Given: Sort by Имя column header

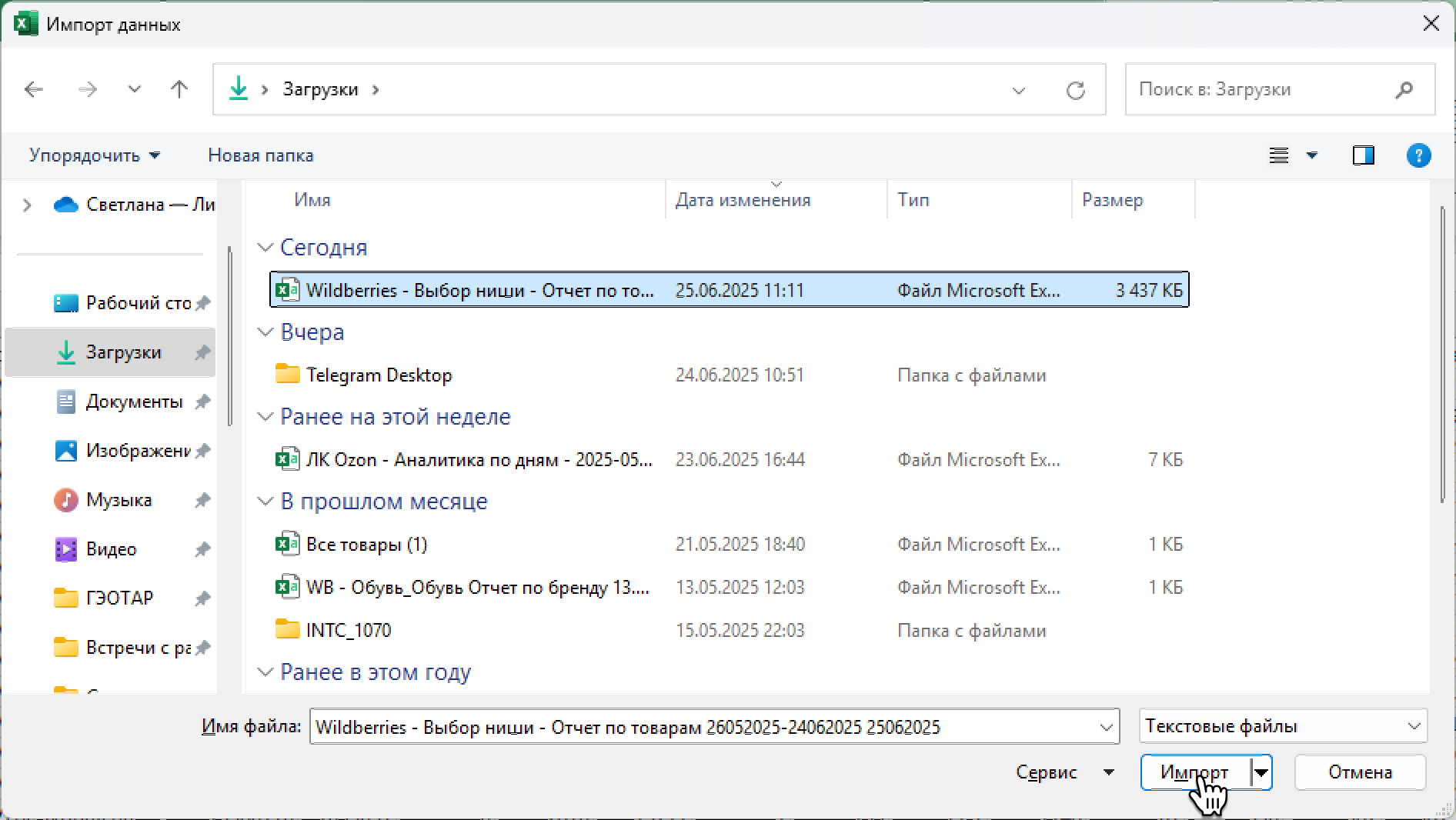Looking at the screenshot, I should click(312, 200).
